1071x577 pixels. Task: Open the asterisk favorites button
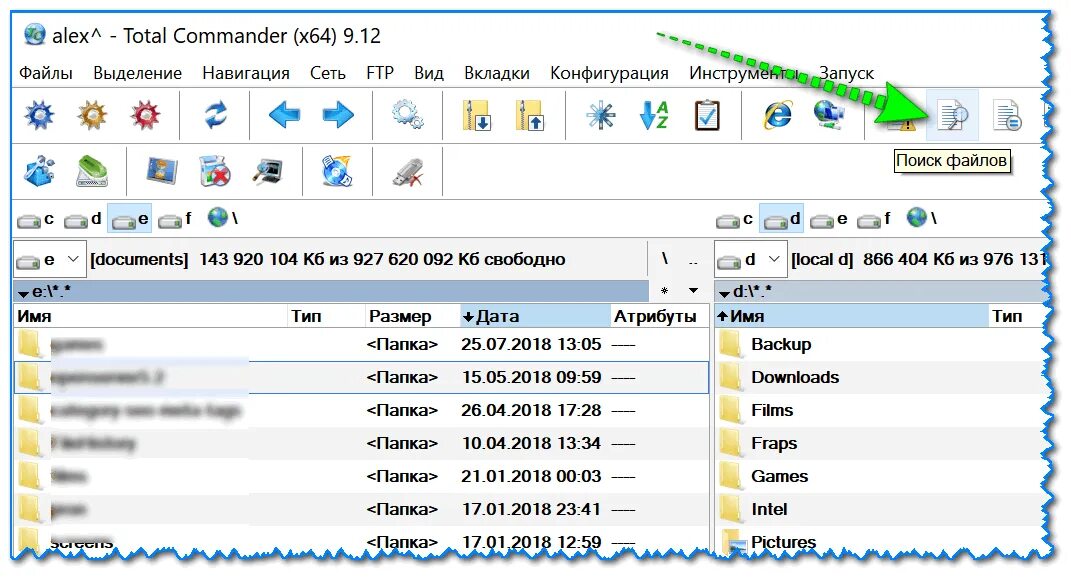pos(665,291)
